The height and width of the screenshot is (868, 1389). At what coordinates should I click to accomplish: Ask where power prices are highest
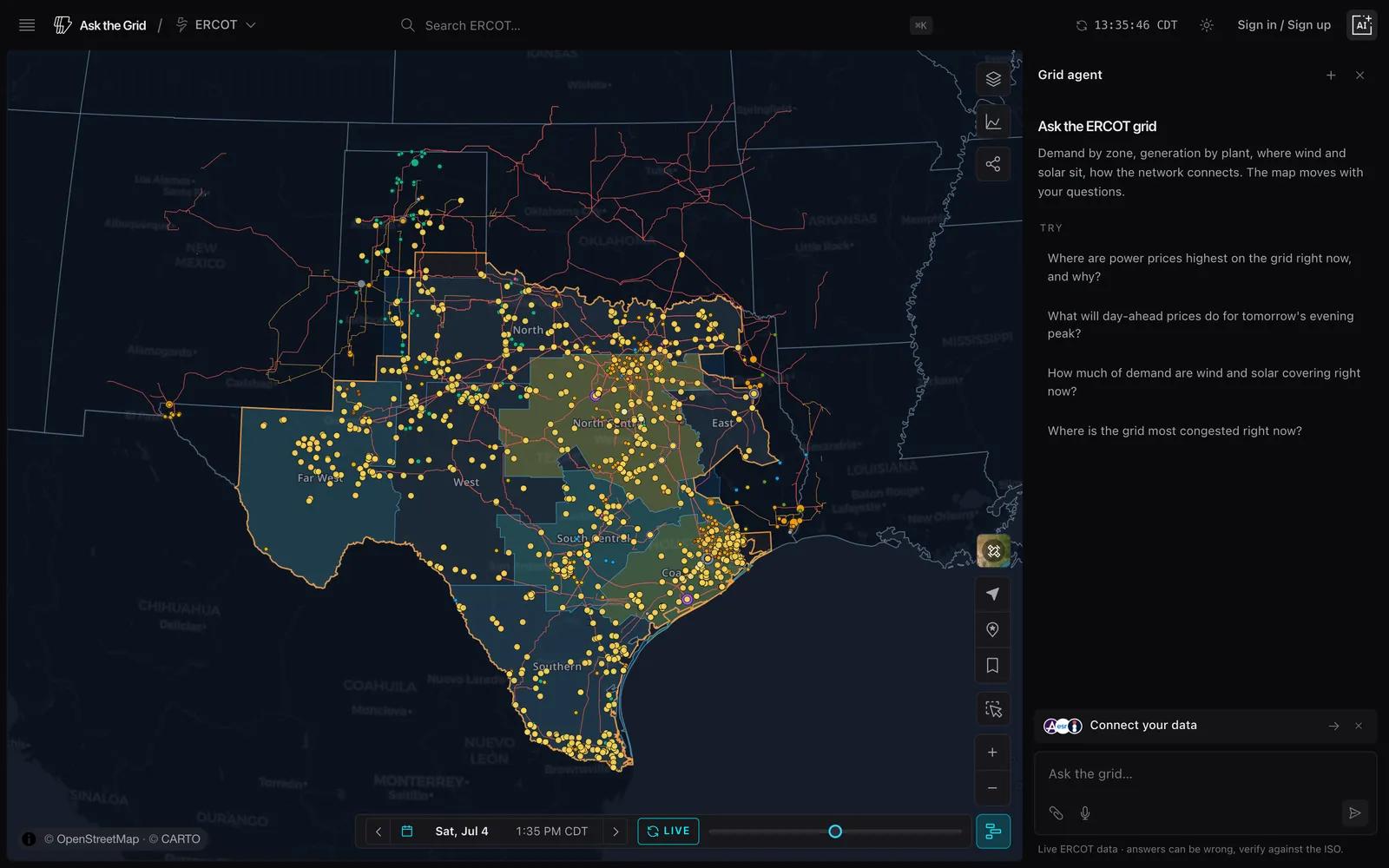[x=1204, y=267]
